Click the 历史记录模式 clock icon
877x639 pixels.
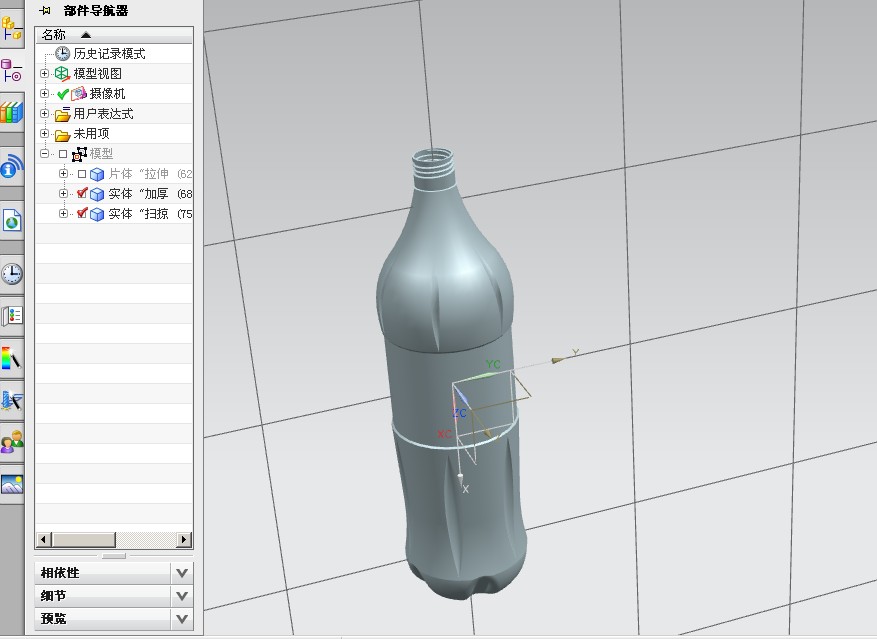tap(62, 54)
